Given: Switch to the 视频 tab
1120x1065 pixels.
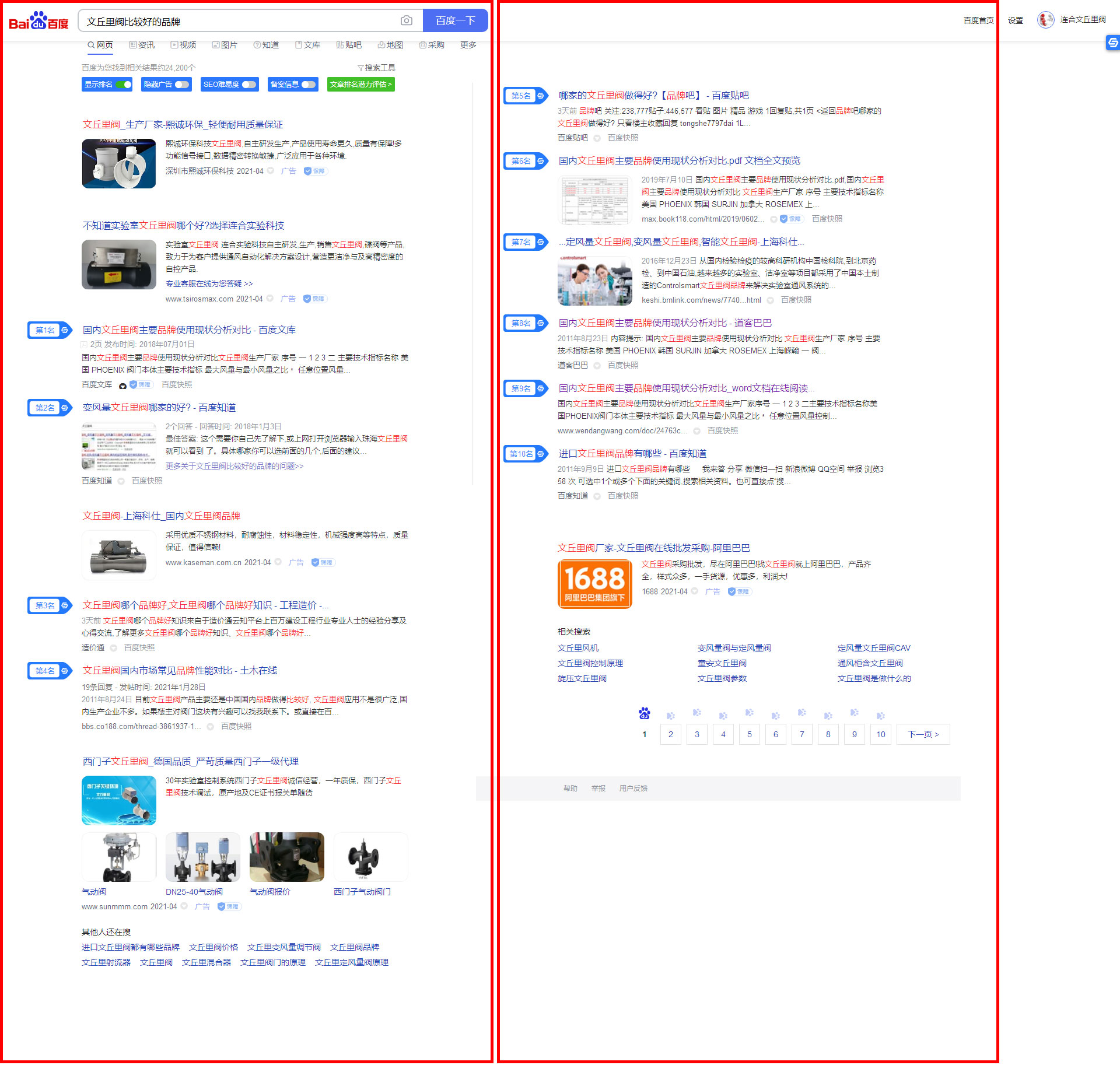Looking at the screenshot, I should point(183,45).
